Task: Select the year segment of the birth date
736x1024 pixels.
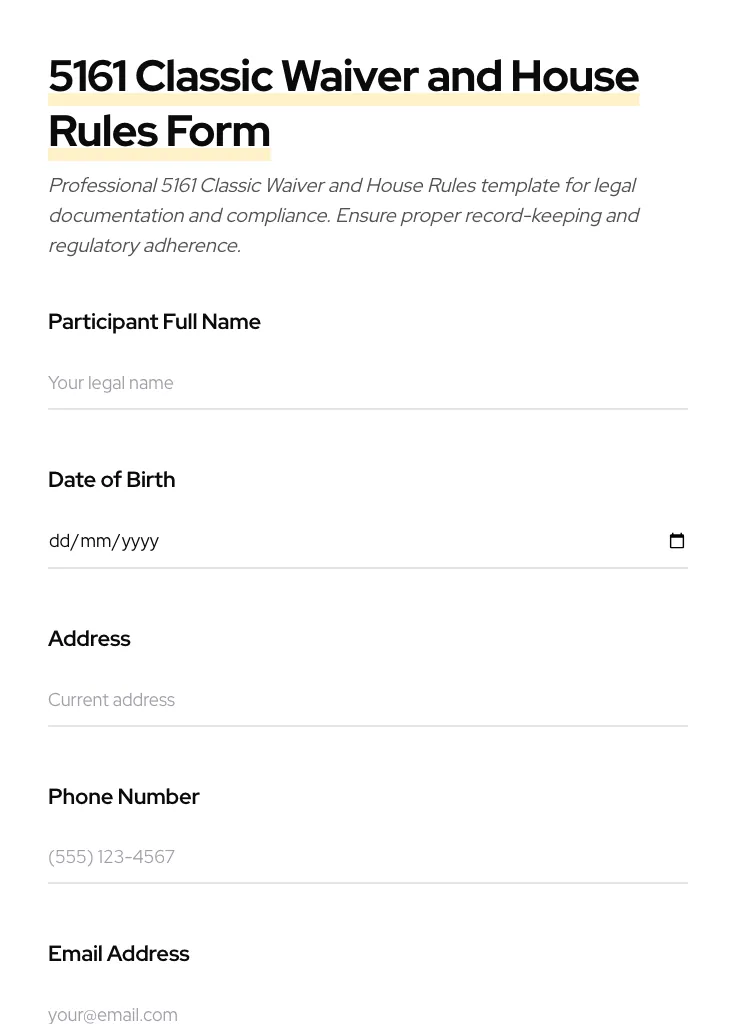Action: tap(140, 541)
